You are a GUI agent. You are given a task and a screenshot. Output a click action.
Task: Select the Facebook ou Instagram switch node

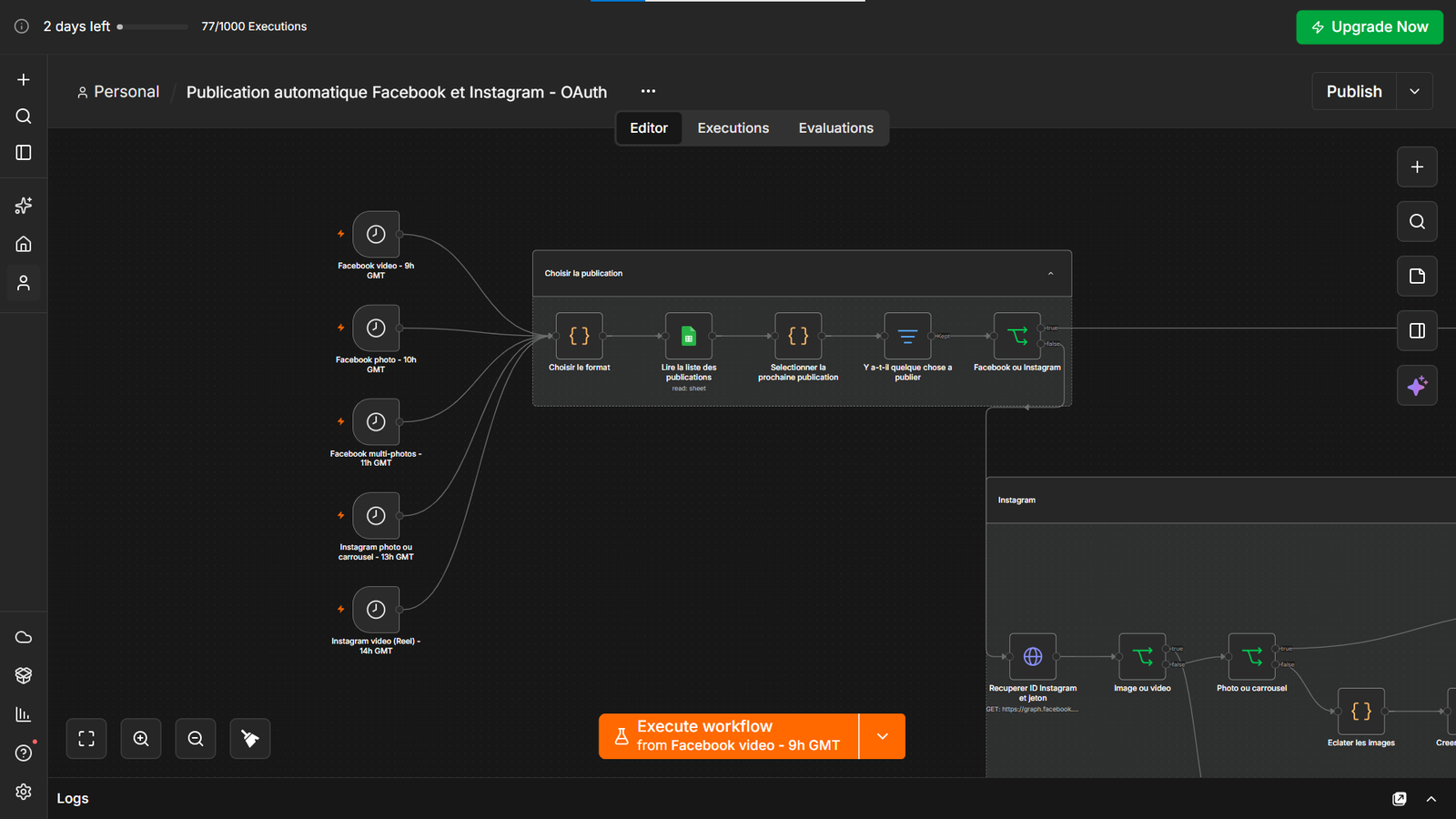1017,336
